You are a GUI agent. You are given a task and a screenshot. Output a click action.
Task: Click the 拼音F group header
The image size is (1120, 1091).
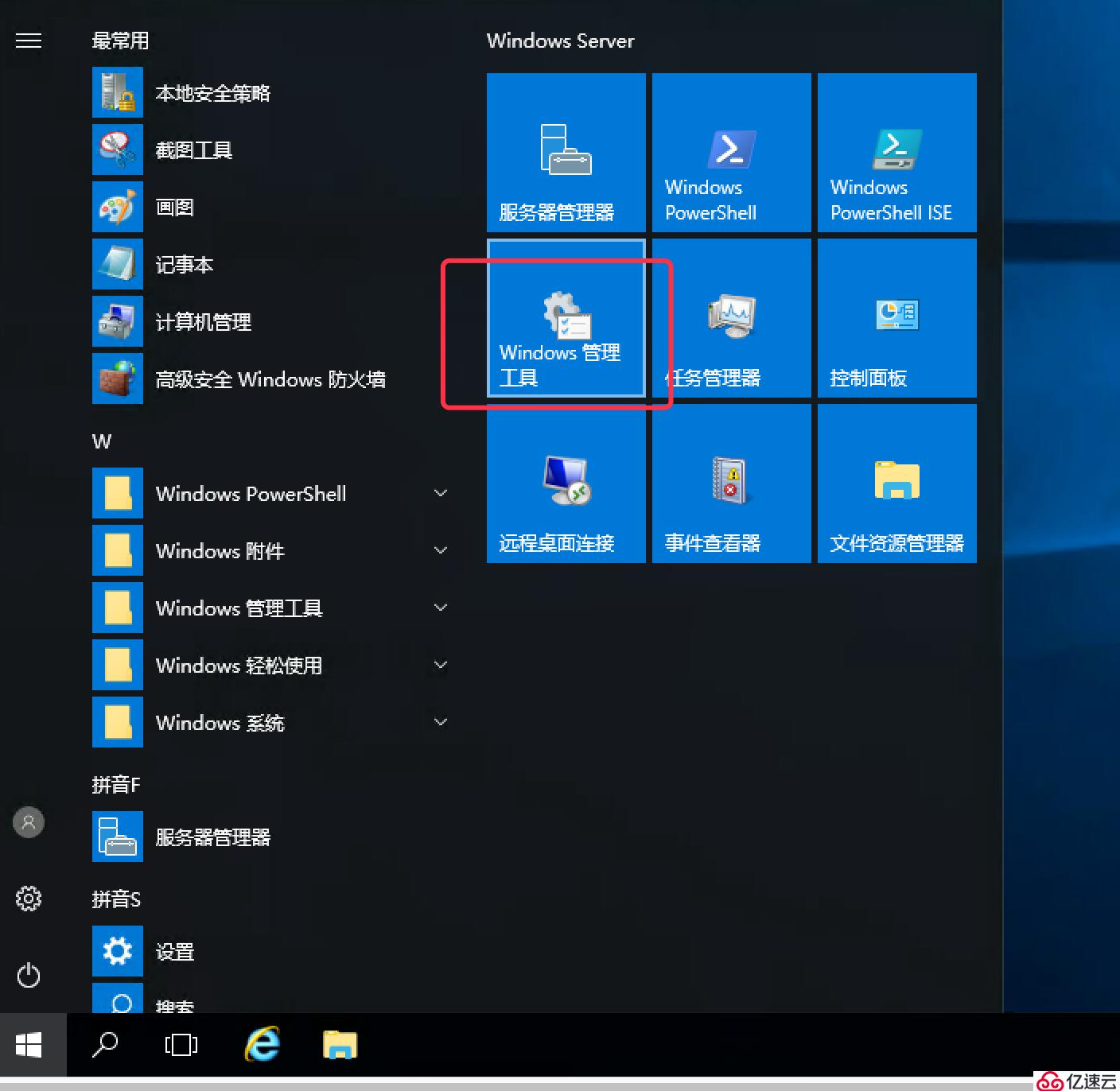pyautogui.click(x=116, y=785)
